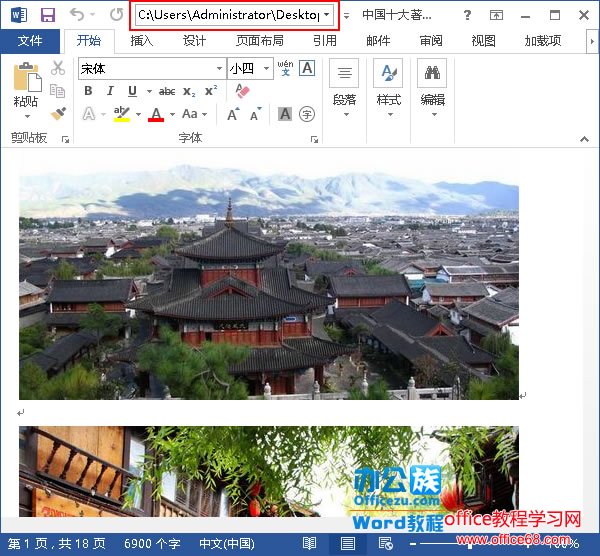This screenshot has height=556, width=600.
Task: Open the 字体 font dialog launcher
Action: 314,139
